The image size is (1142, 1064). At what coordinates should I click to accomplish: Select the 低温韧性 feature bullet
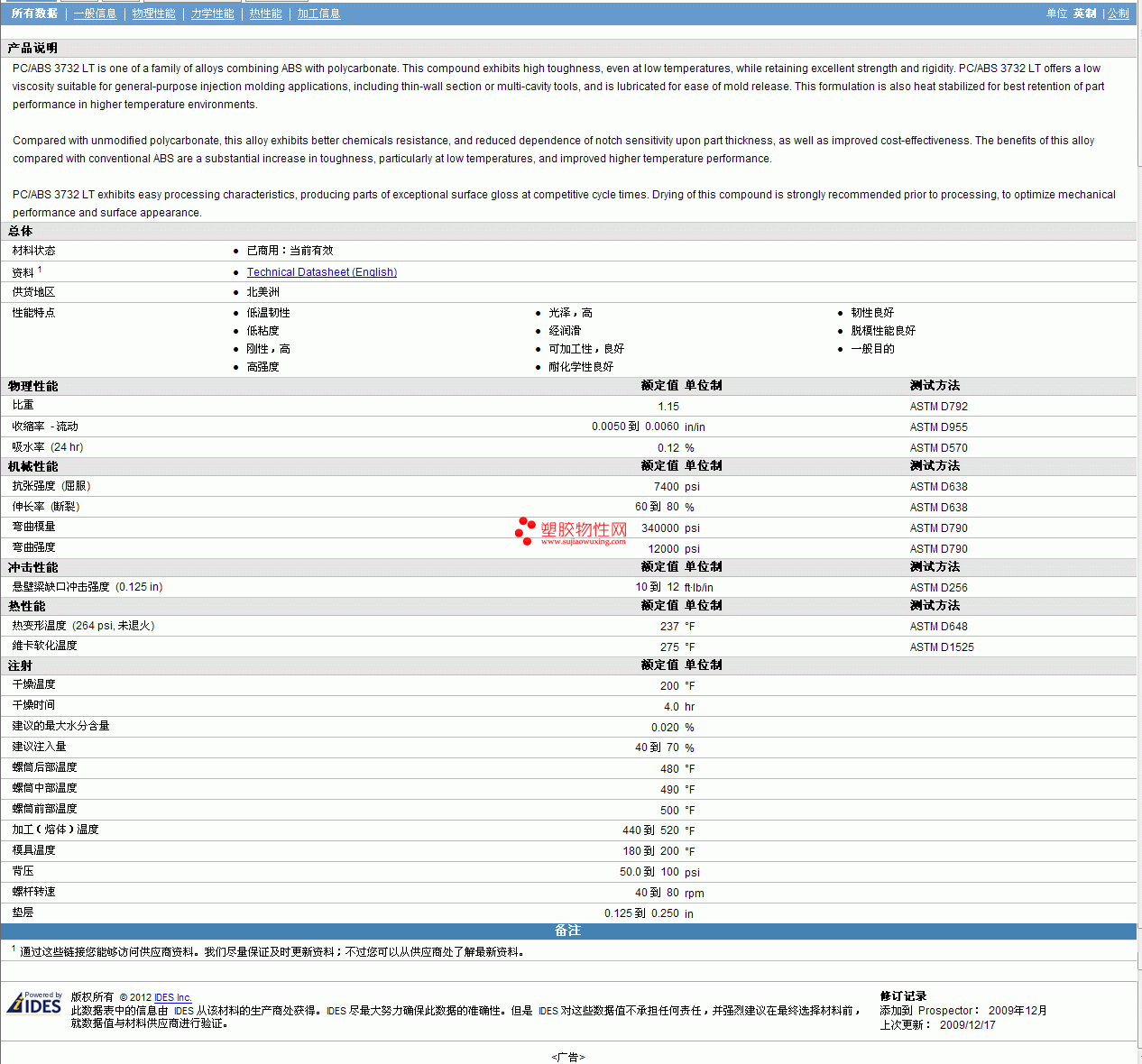pos(269,313)
